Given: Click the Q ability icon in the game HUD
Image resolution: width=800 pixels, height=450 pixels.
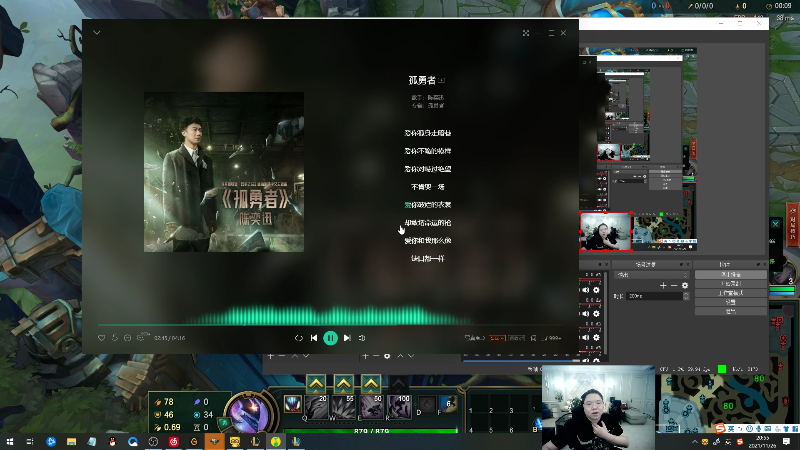Looking at the screenshot, I should click(316, 407).
